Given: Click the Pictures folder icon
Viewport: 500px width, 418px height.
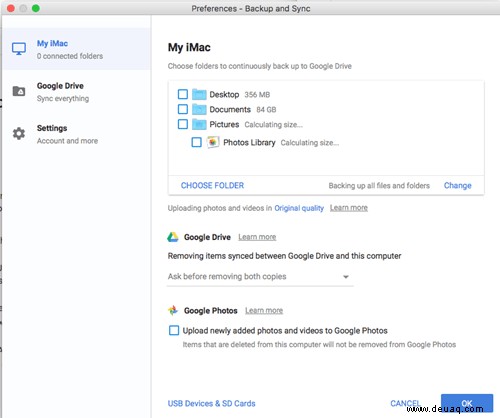Looking at the screenshot, I should point(199,124).
